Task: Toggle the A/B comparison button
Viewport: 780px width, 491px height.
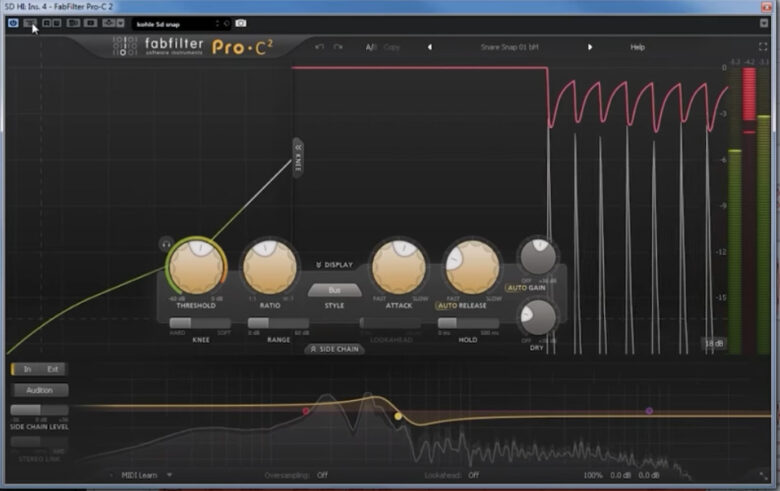Action: [x=371, y=47]
